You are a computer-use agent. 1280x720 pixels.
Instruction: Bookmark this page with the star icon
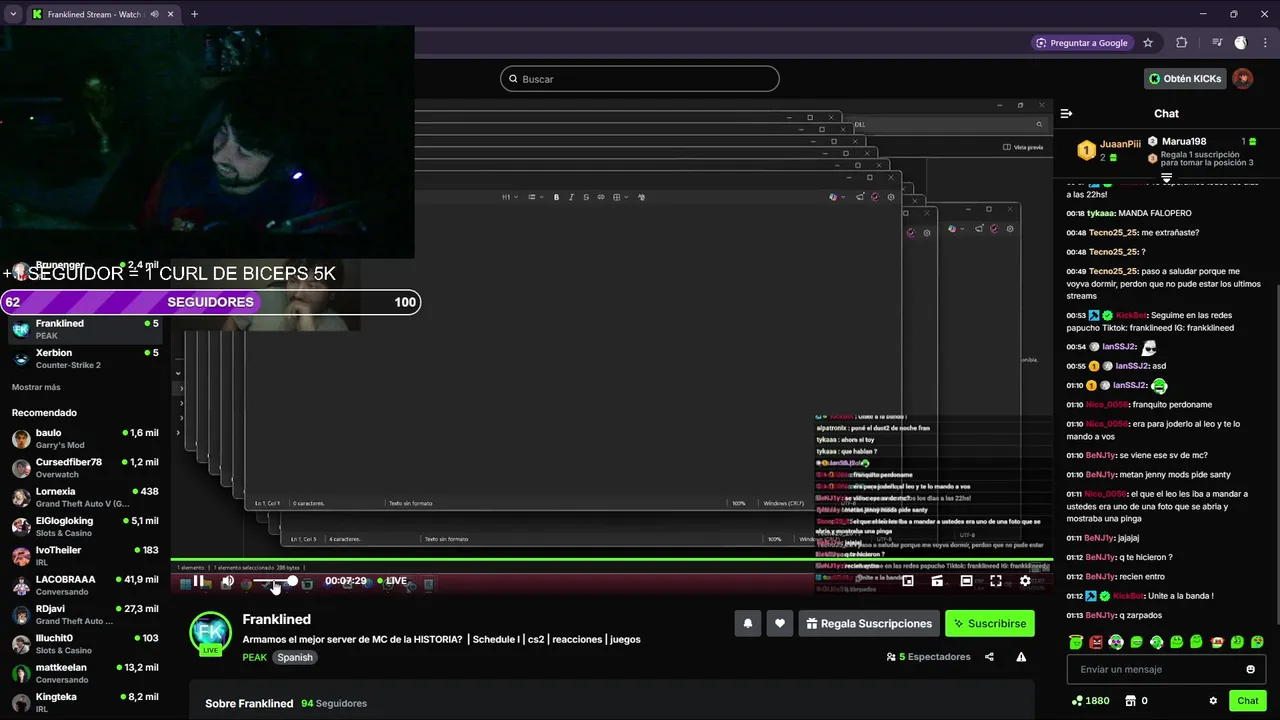[x=1148, y=43]
